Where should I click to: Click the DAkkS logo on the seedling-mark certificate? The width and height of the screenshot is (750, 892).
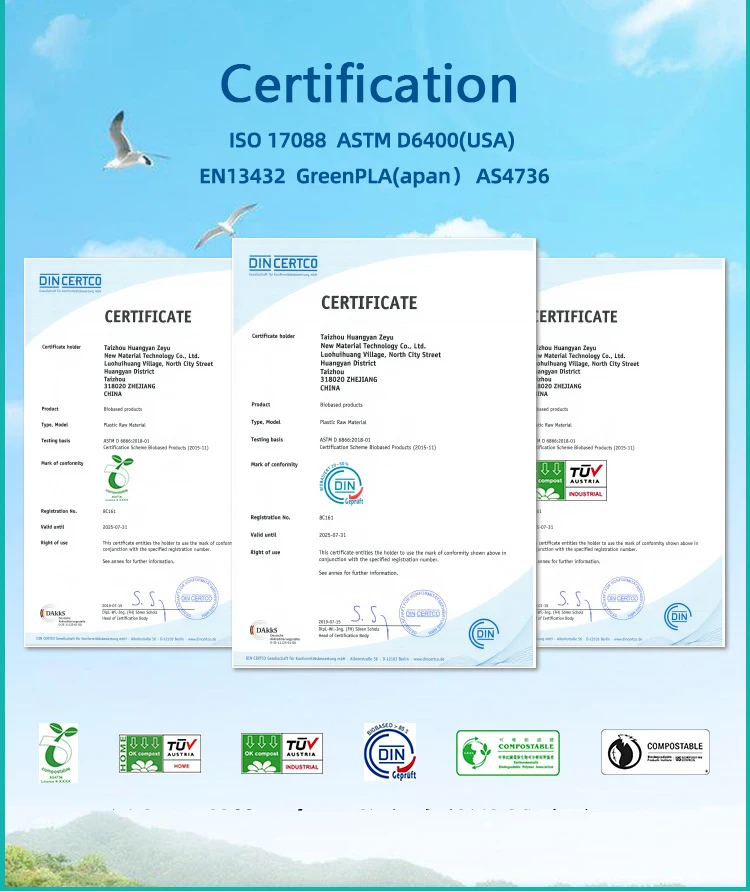coord(62,615)
